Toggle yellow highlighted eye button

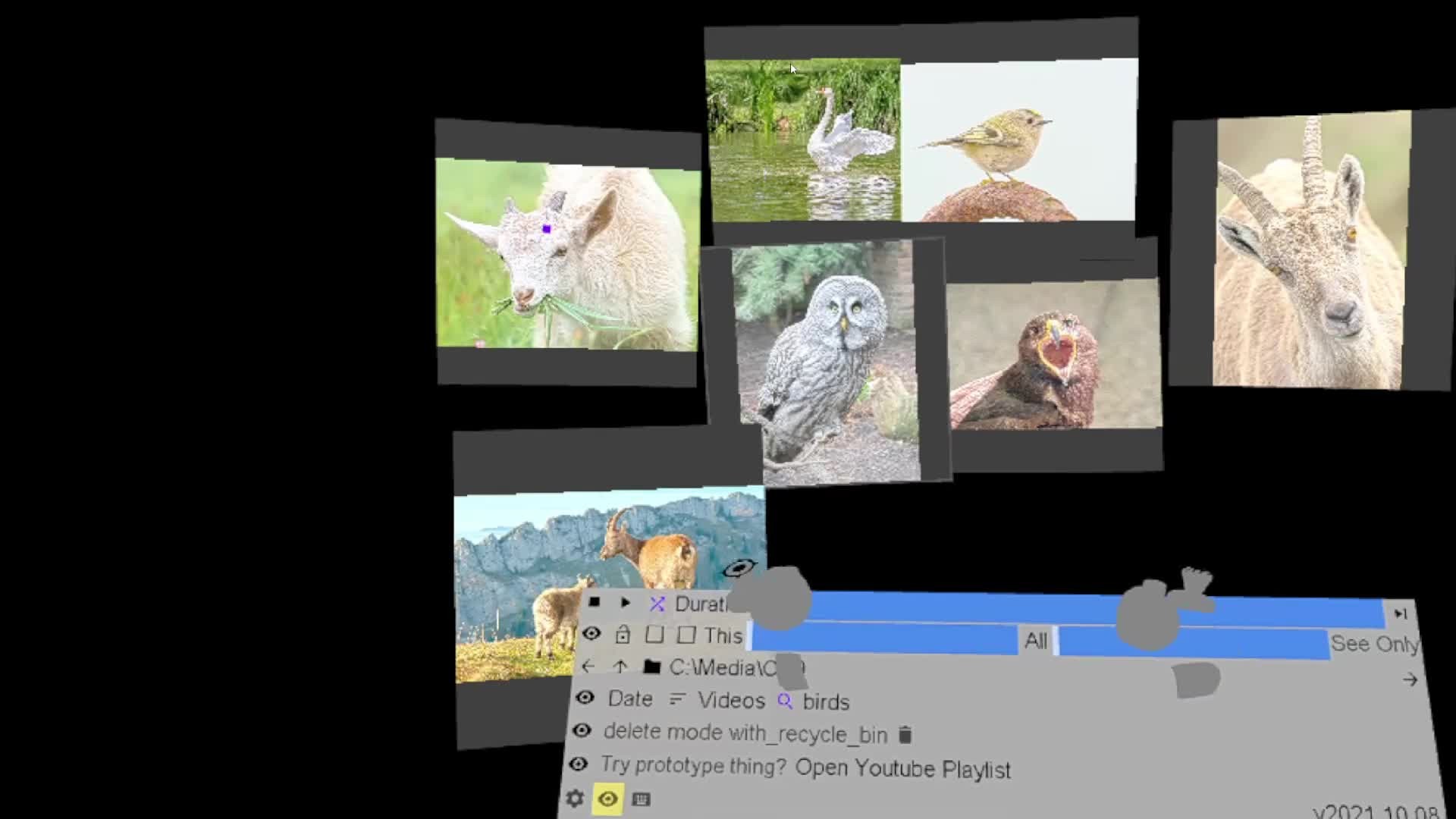pos(607,799)
